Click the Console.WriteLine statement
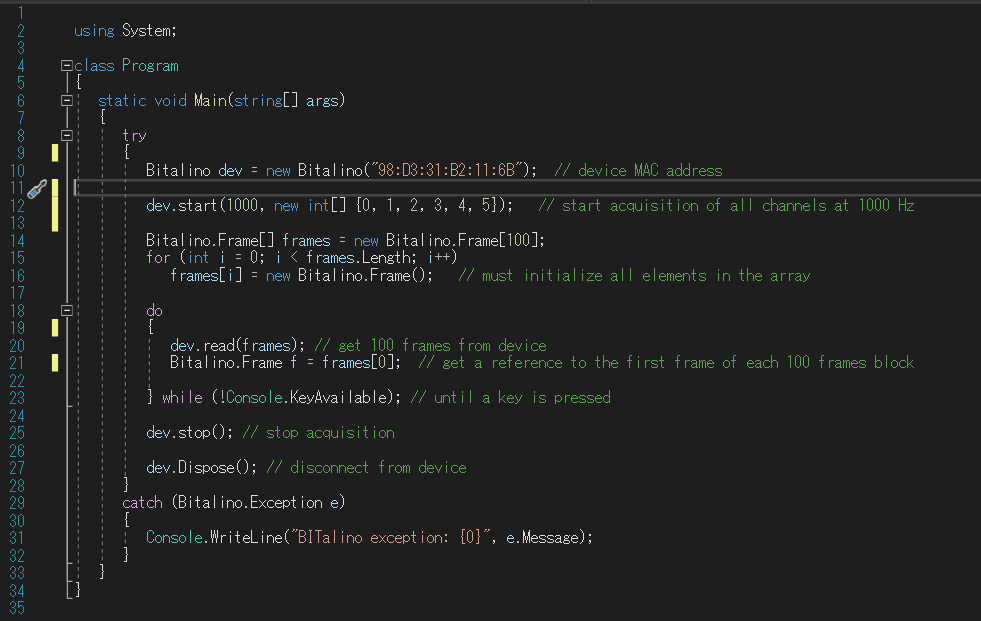The width and height of the screenshot is (981, 621). click(369, 538)
